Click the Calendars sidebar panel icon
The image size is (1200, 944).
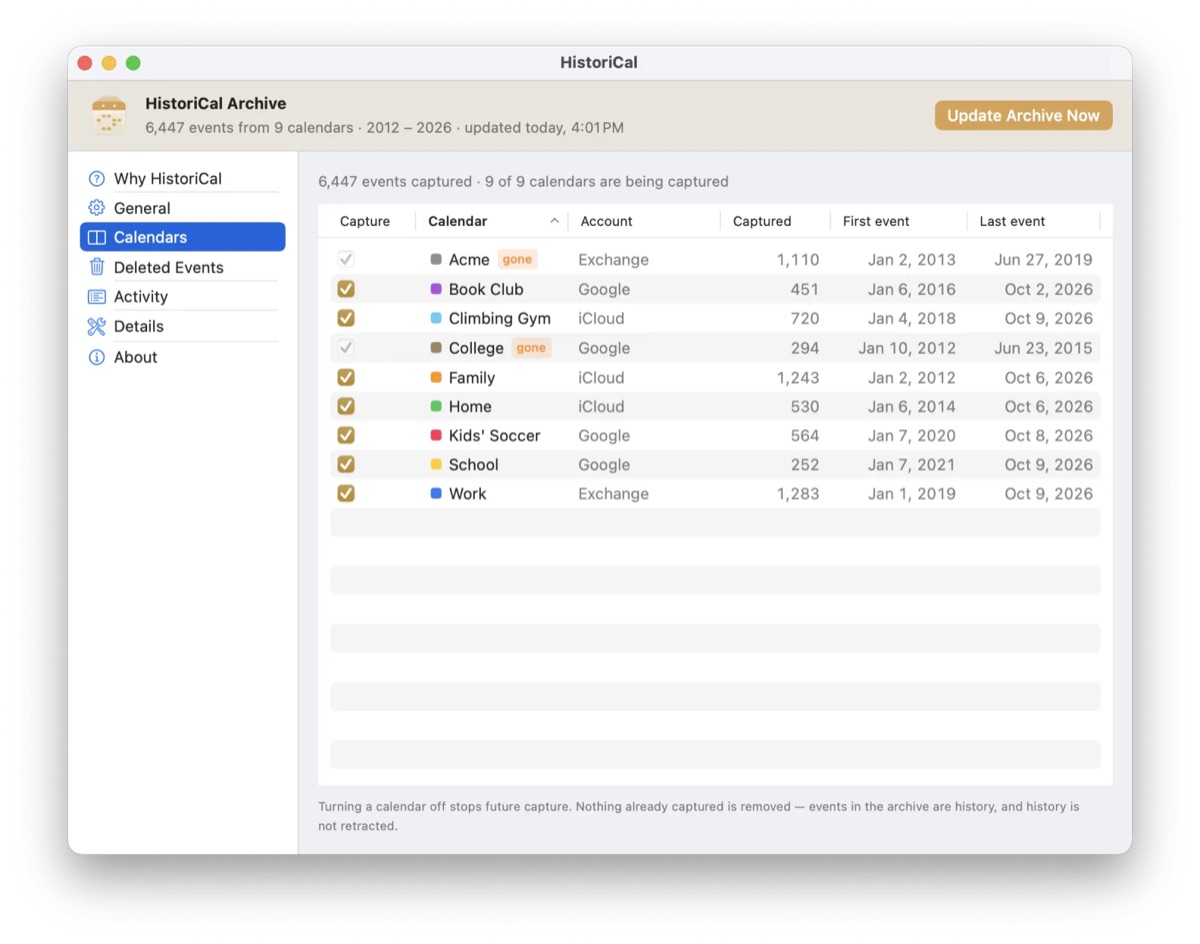pyautogui.click(x=96, y=238)
